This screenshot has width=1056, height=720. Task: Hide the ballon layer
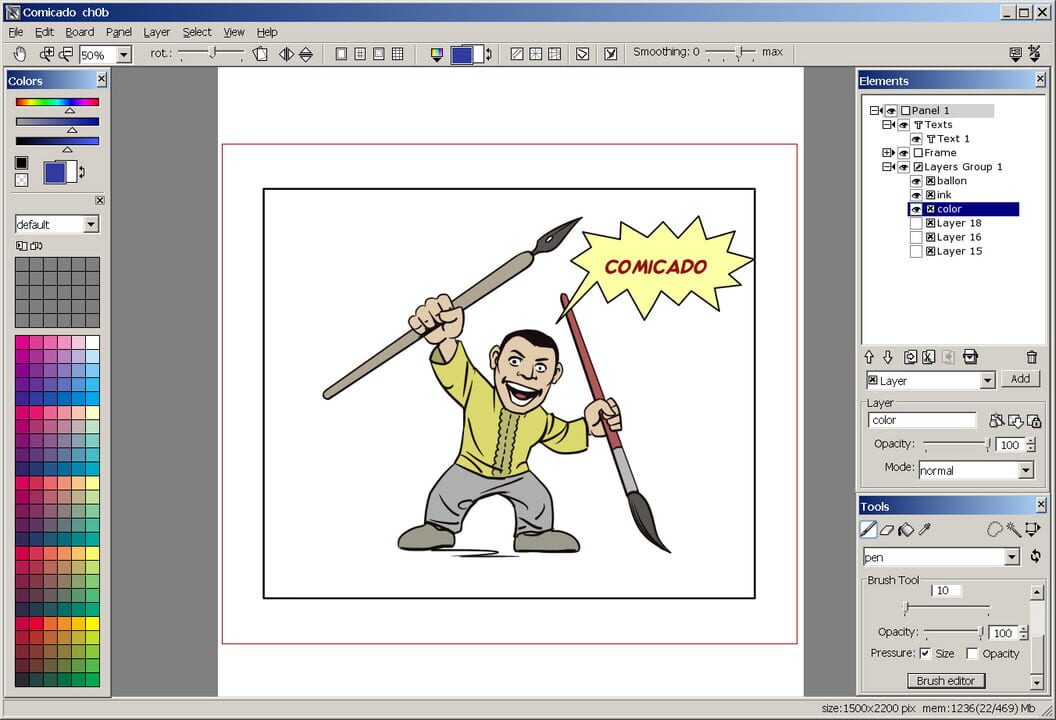(x=916, y=181)
